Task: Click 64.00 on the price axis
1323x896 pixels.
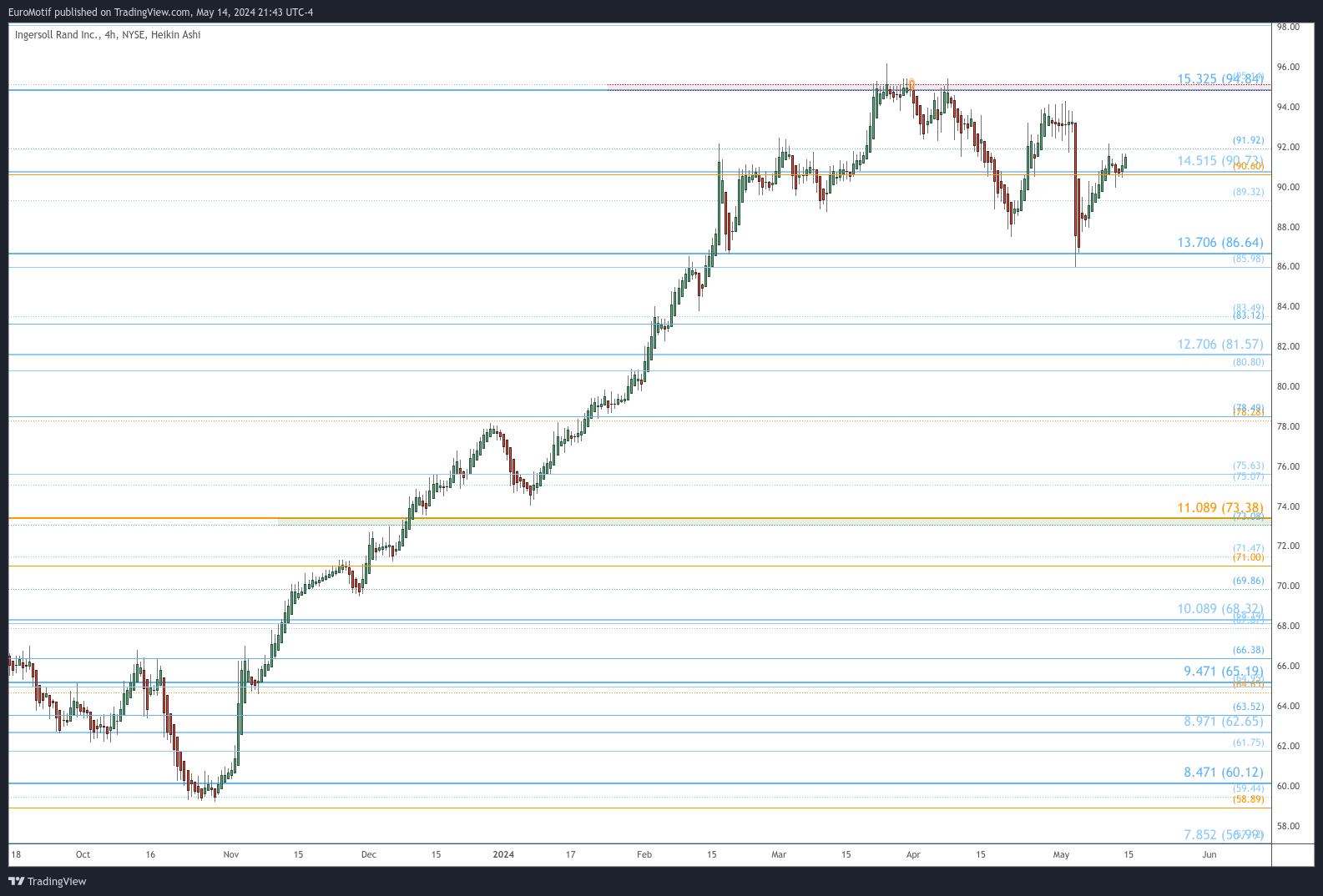Action: 1288,706
